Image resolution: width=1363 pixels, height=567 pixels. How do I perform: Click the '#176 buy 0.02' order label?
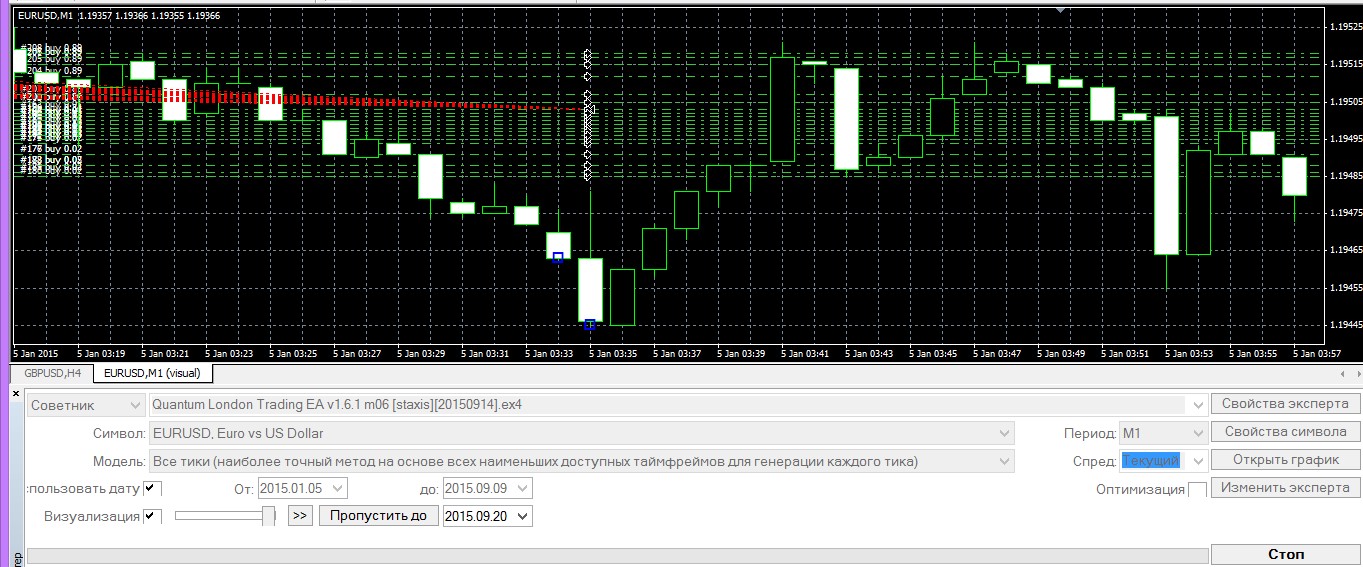point(52,148)
